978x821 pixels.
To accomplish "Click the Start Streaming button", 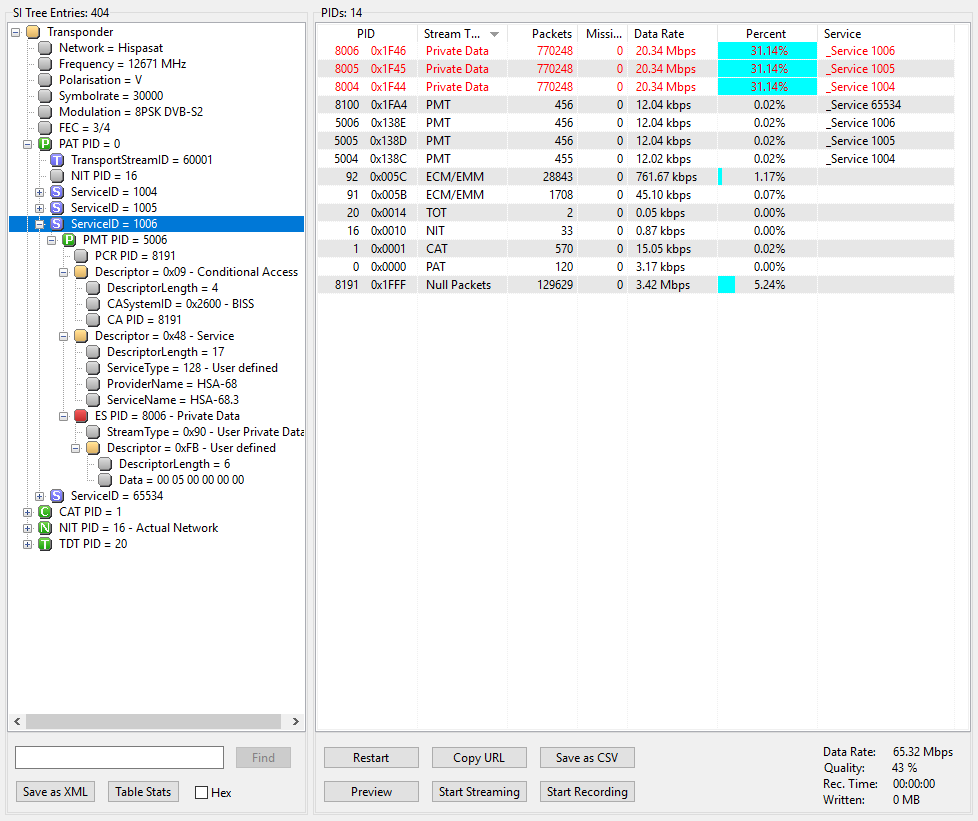I will coord(479,791).
